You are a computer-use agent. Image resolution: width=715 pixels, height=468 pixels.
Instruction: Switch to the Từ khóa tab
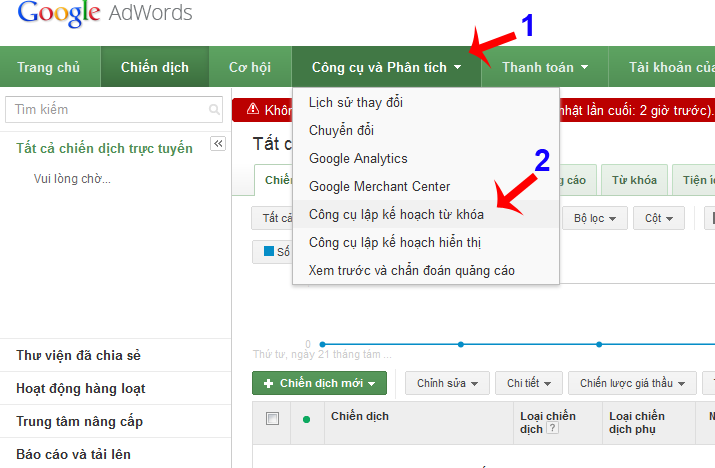634,180
